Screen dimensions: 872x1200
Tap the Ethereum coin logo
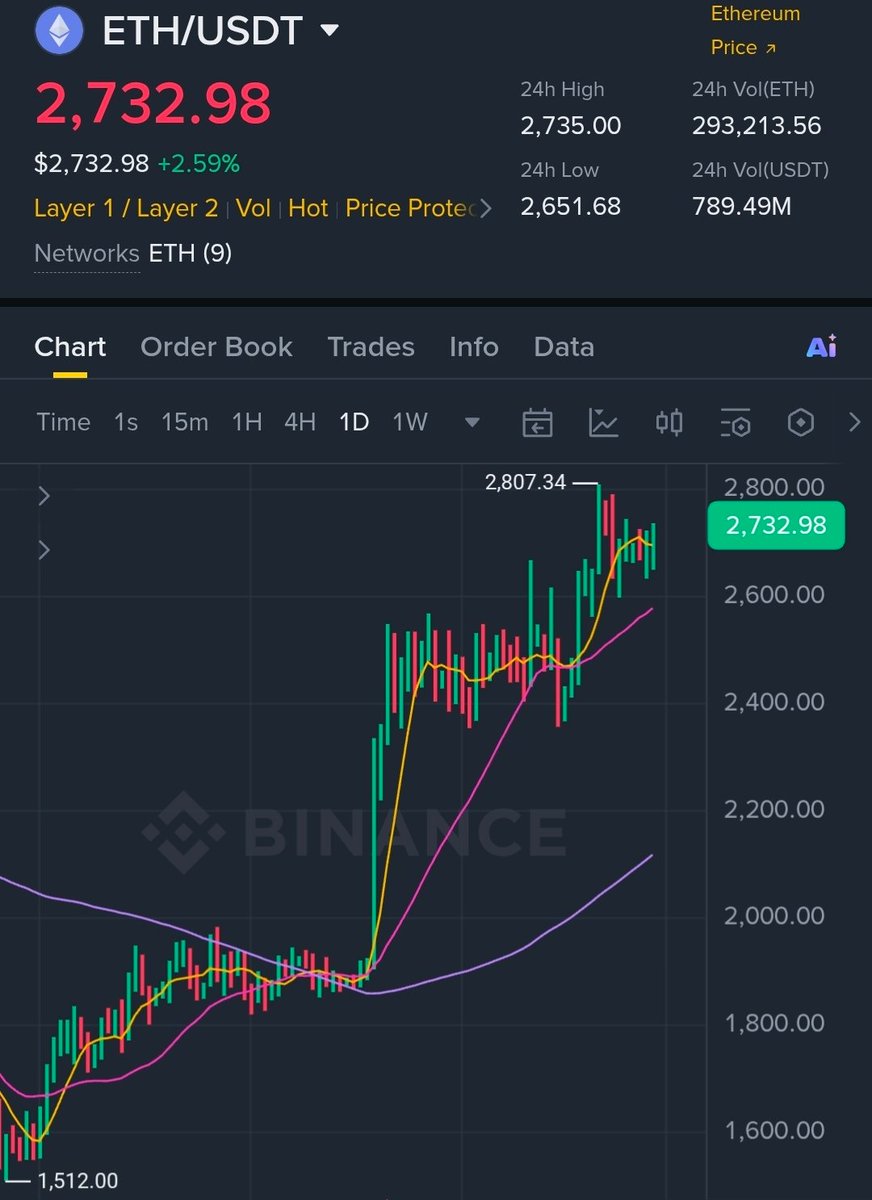click(x=59, y=31)
